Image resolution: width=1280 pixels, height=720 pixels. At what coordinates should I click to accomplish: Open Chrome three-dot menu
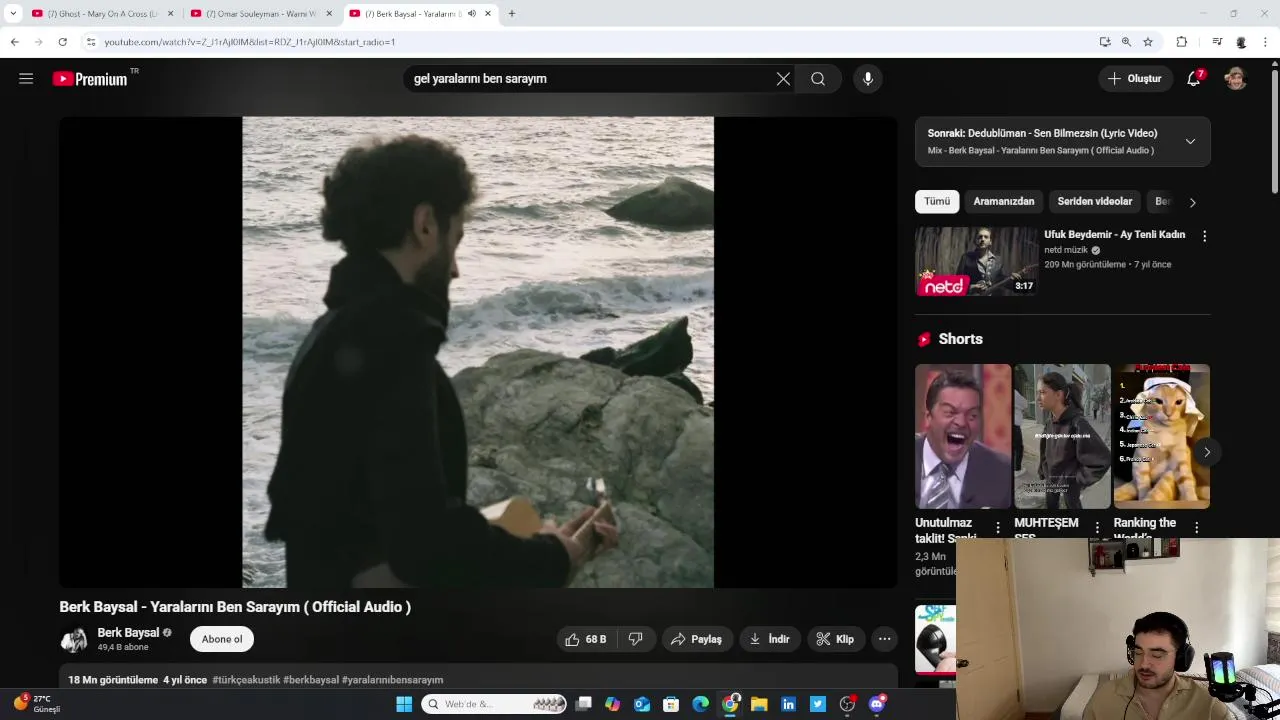click(1266, 42)
